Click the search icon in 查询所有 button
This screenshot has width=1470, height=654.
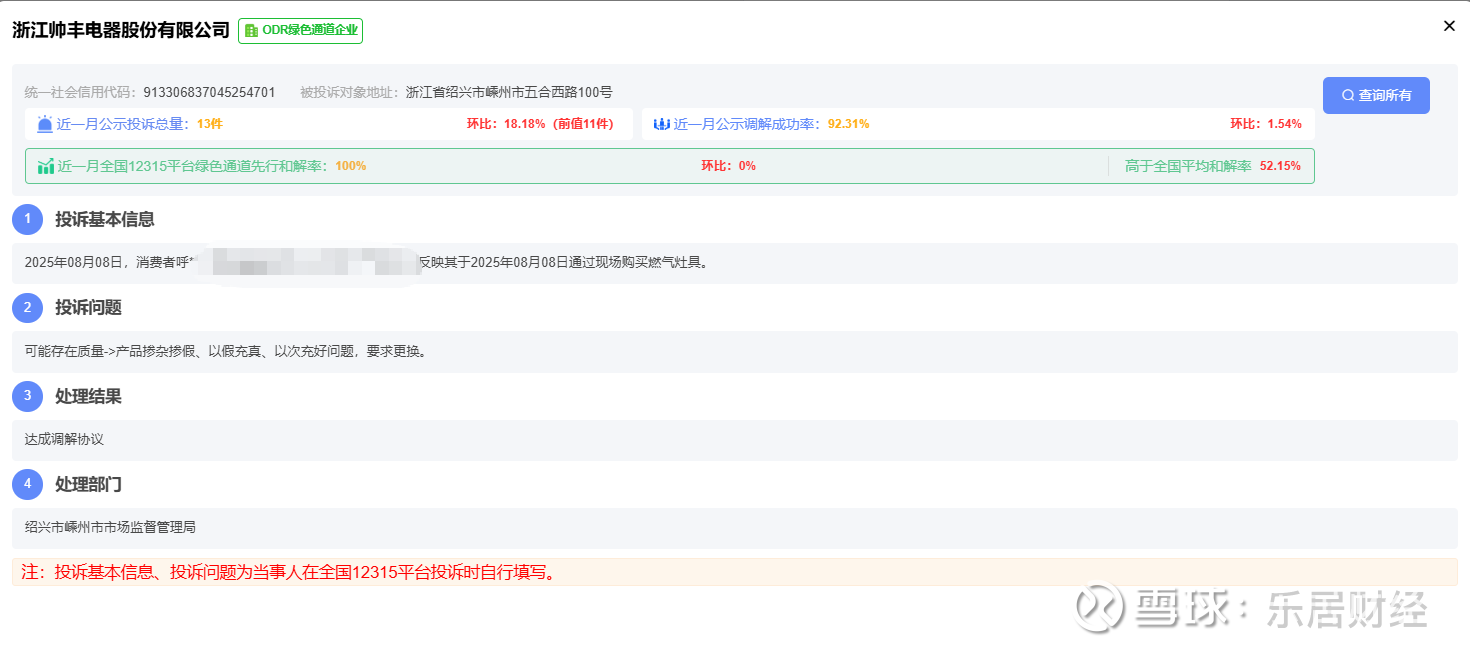[x=1348, y=96]
